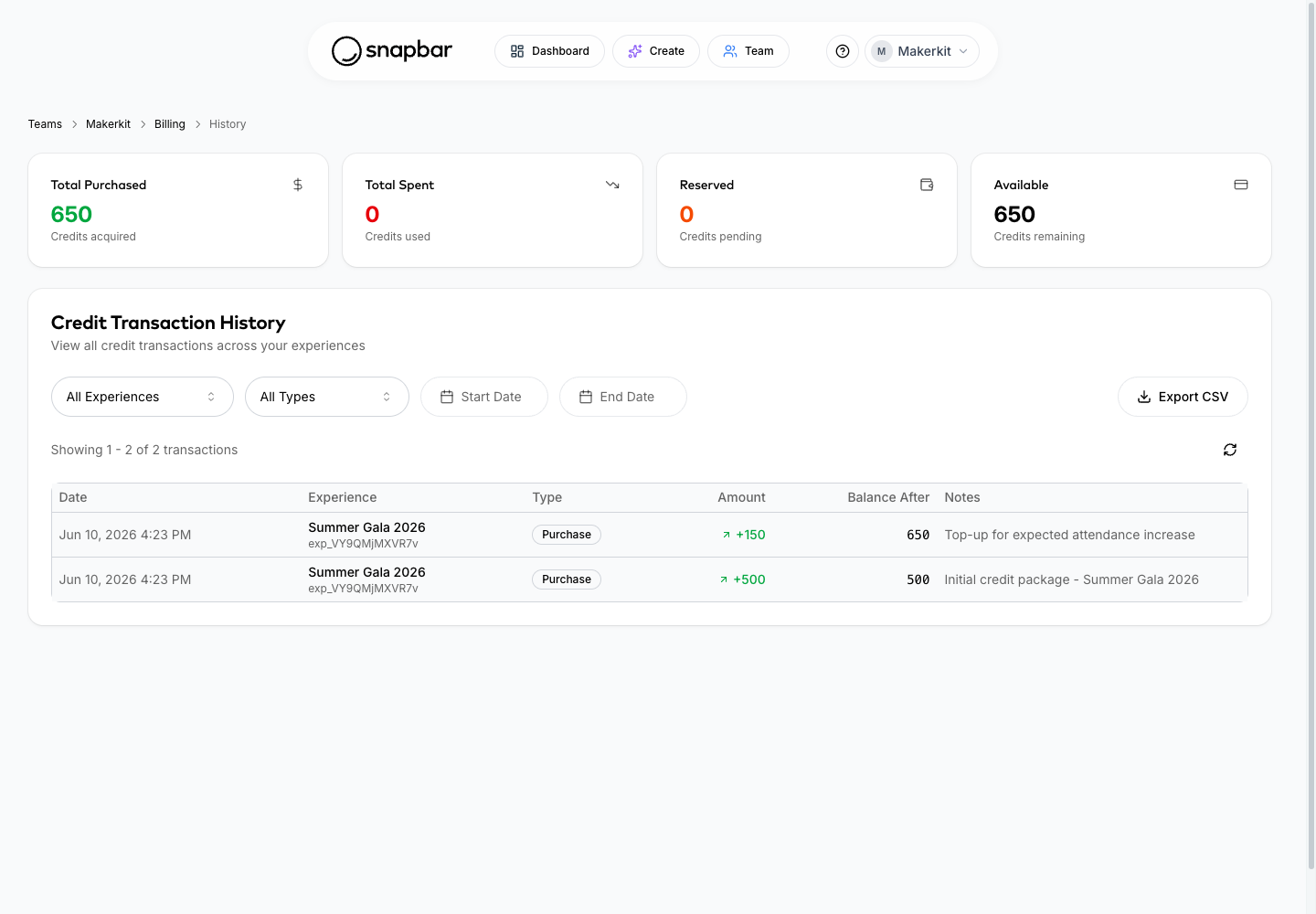Click the Export CSV button
Viewport: 1316px width, 914px height.
(x=1183, y=397)
